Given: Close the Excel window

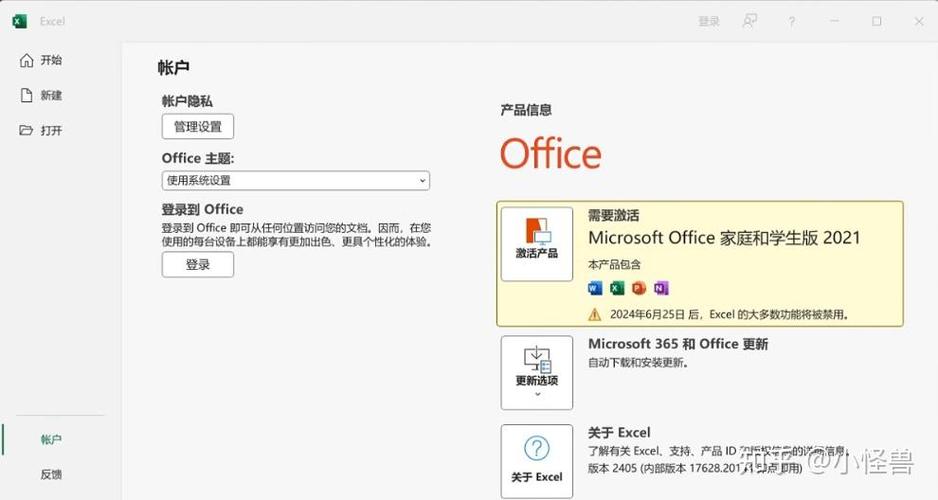Looking at the screenshot, I should (919, 22).
